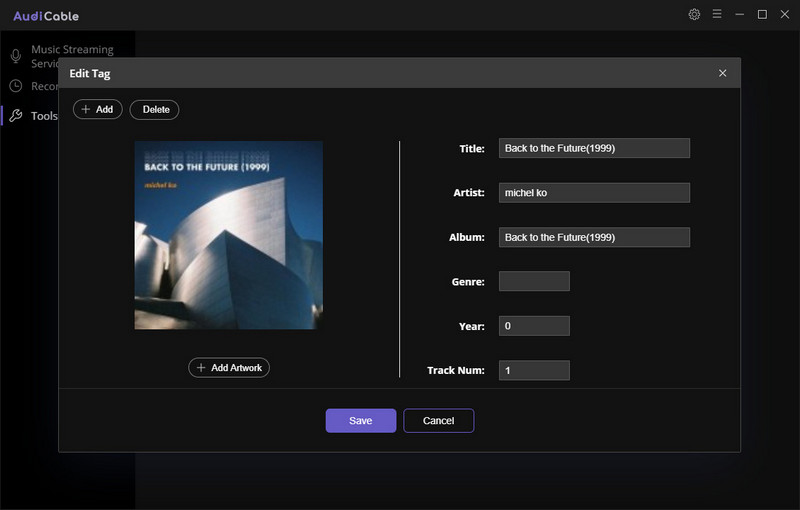The image size is (800, 510).
Task: Close the AudiCable window
Action: [785, 14]
